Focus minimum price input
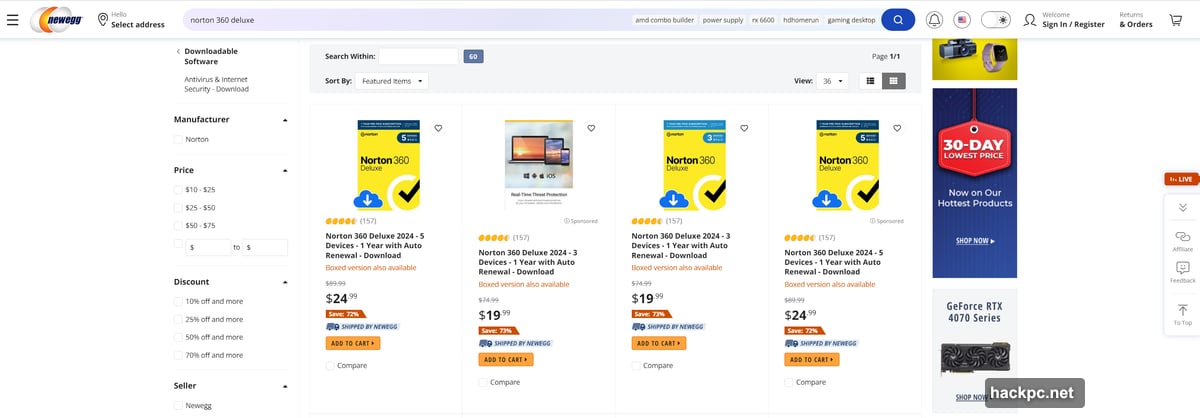 click(208, 247)
